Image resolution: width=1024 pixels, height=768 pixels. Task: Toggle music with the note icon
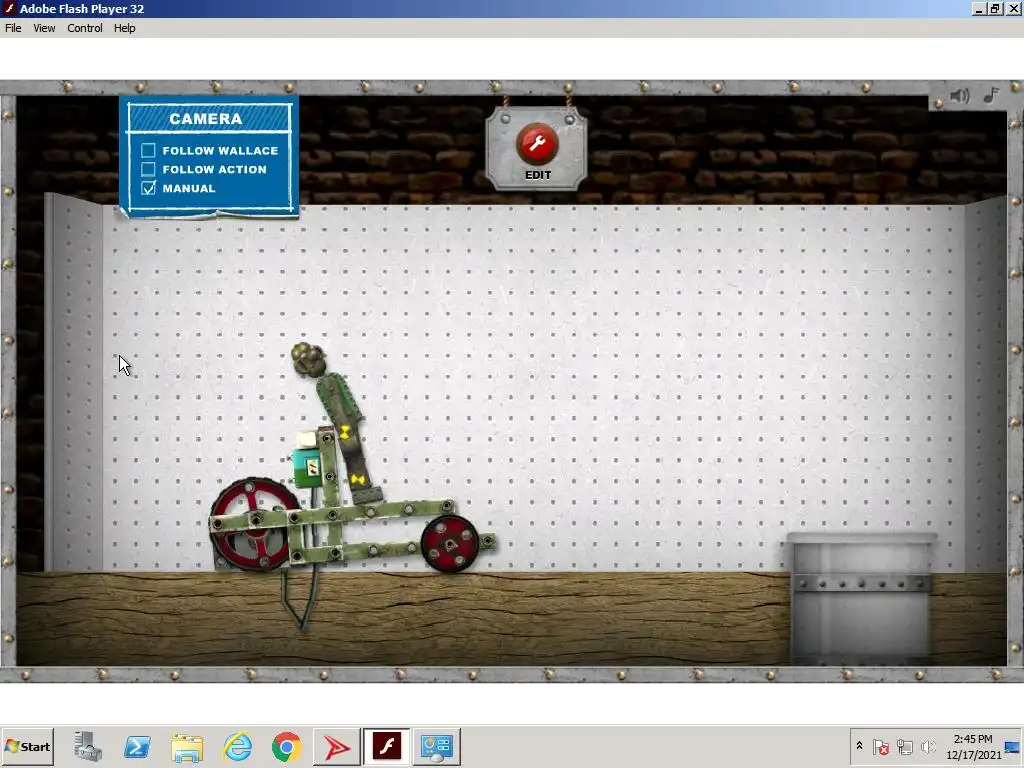991,95
